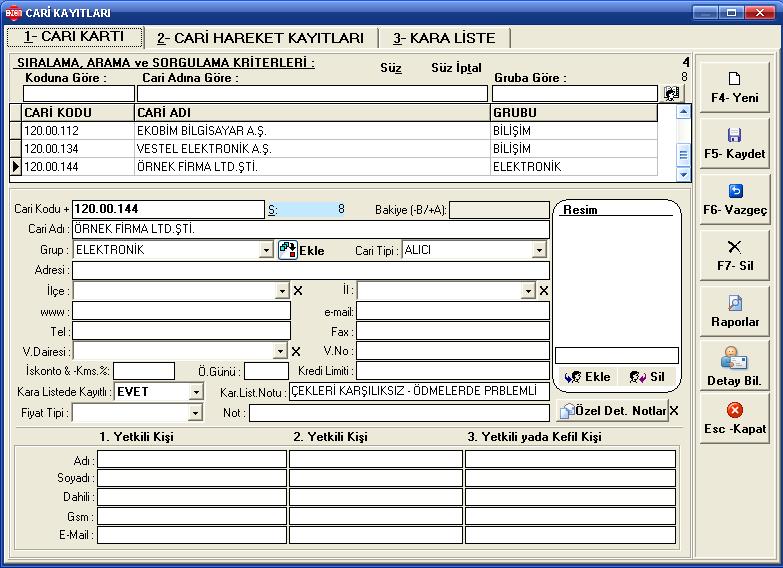
Task: Clear the İl selection with its X
Action: (544, 290)
